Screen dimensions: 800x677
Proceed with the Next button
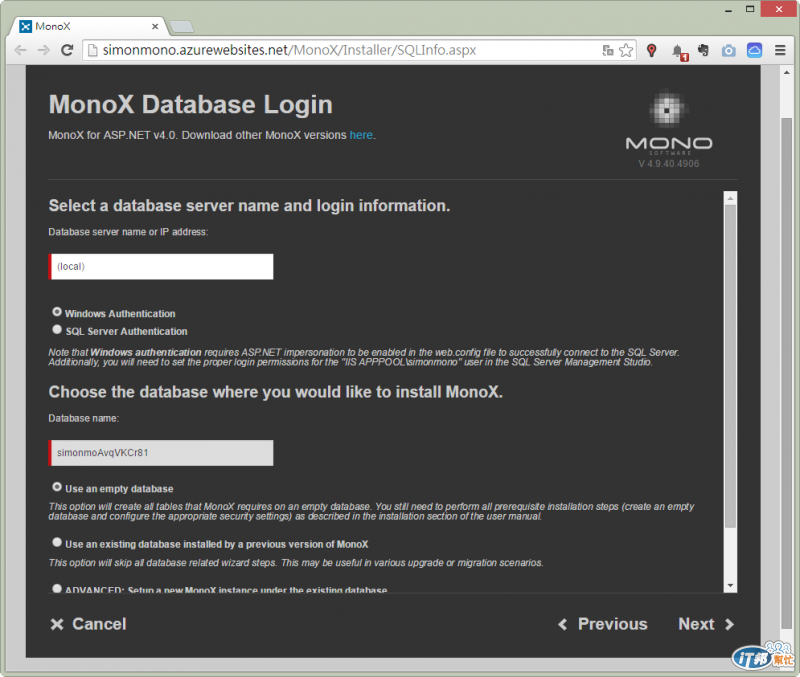click(706, 624)
